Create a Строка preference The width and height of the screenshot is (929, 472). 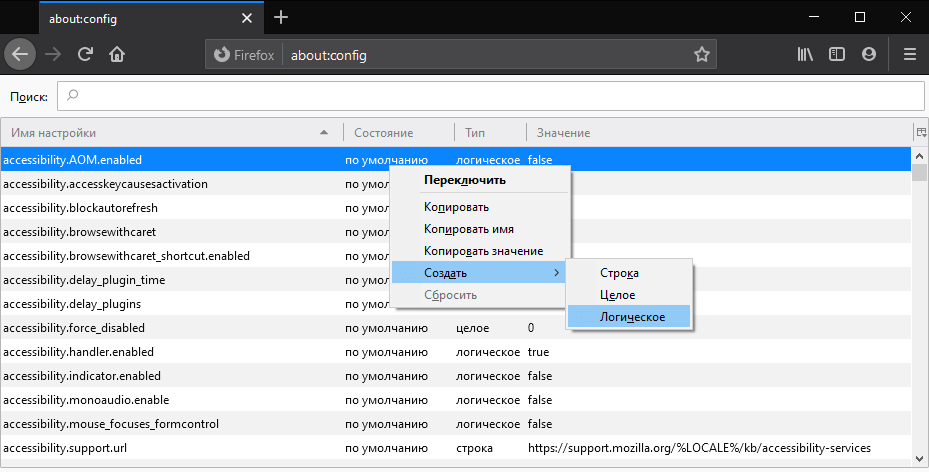[629, 273]
